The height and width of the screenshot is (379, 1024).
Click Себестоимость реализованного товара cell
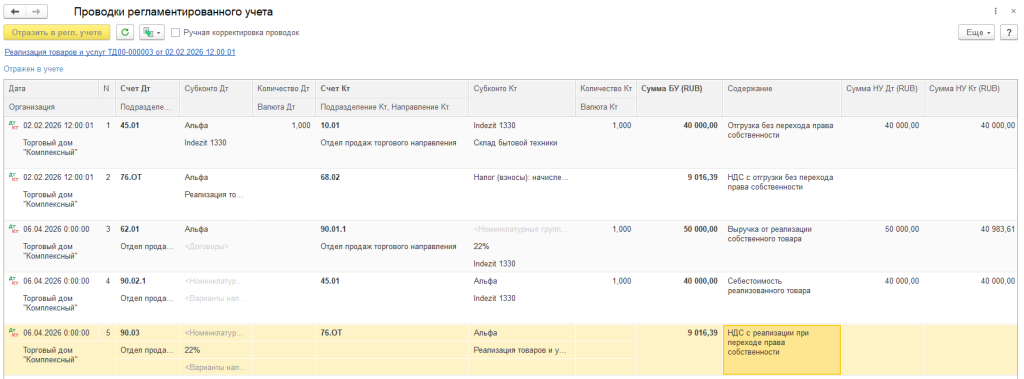tap(769, 286)
